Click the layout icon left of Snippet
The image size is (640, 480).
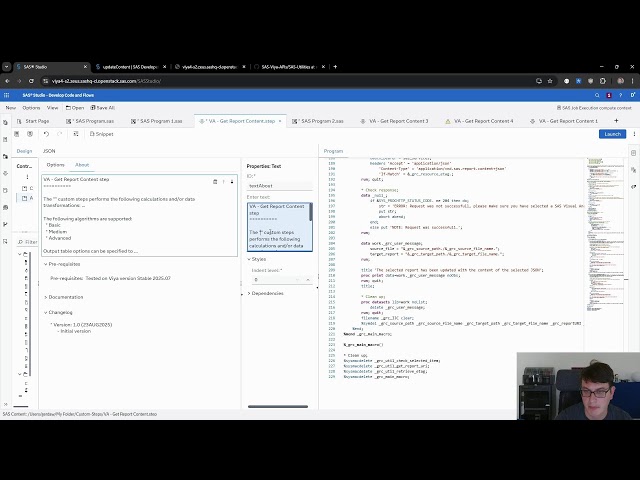click(x=76, y=134)
